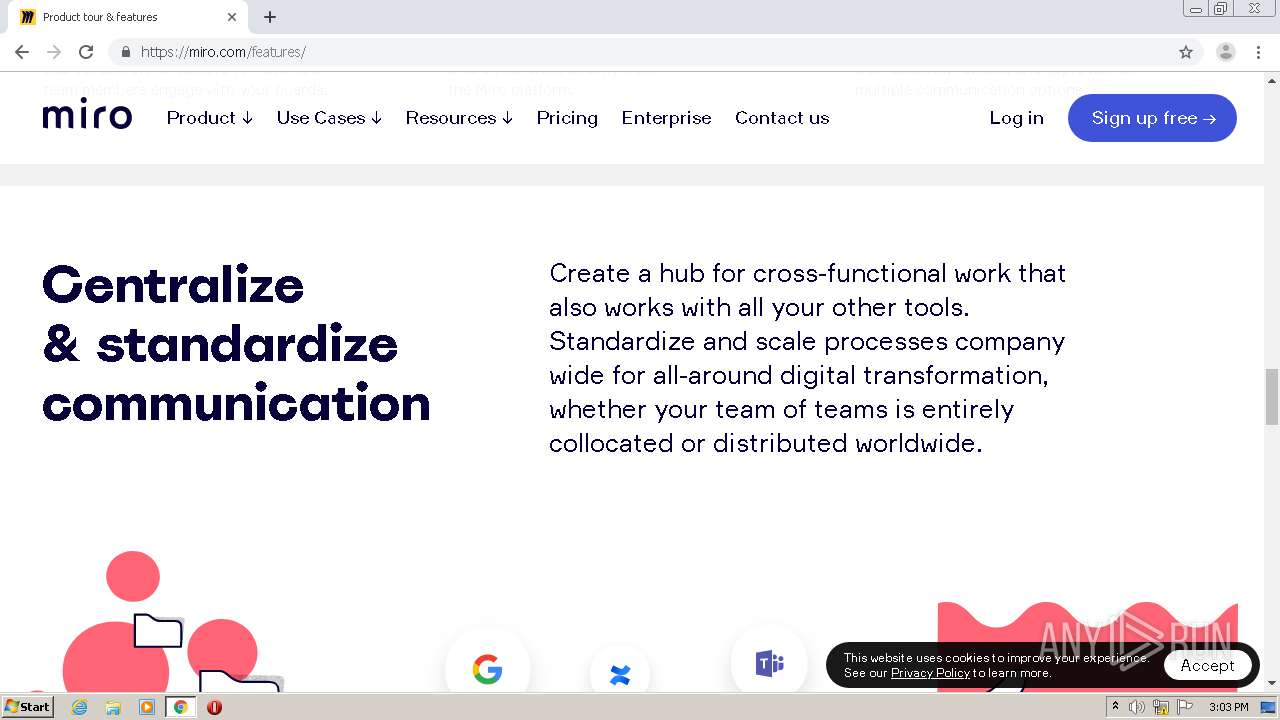The width and height of the screenshot is (1280, 720).
Task: Click the Centralize & standardize communication heading
Action: coord(236,344)
